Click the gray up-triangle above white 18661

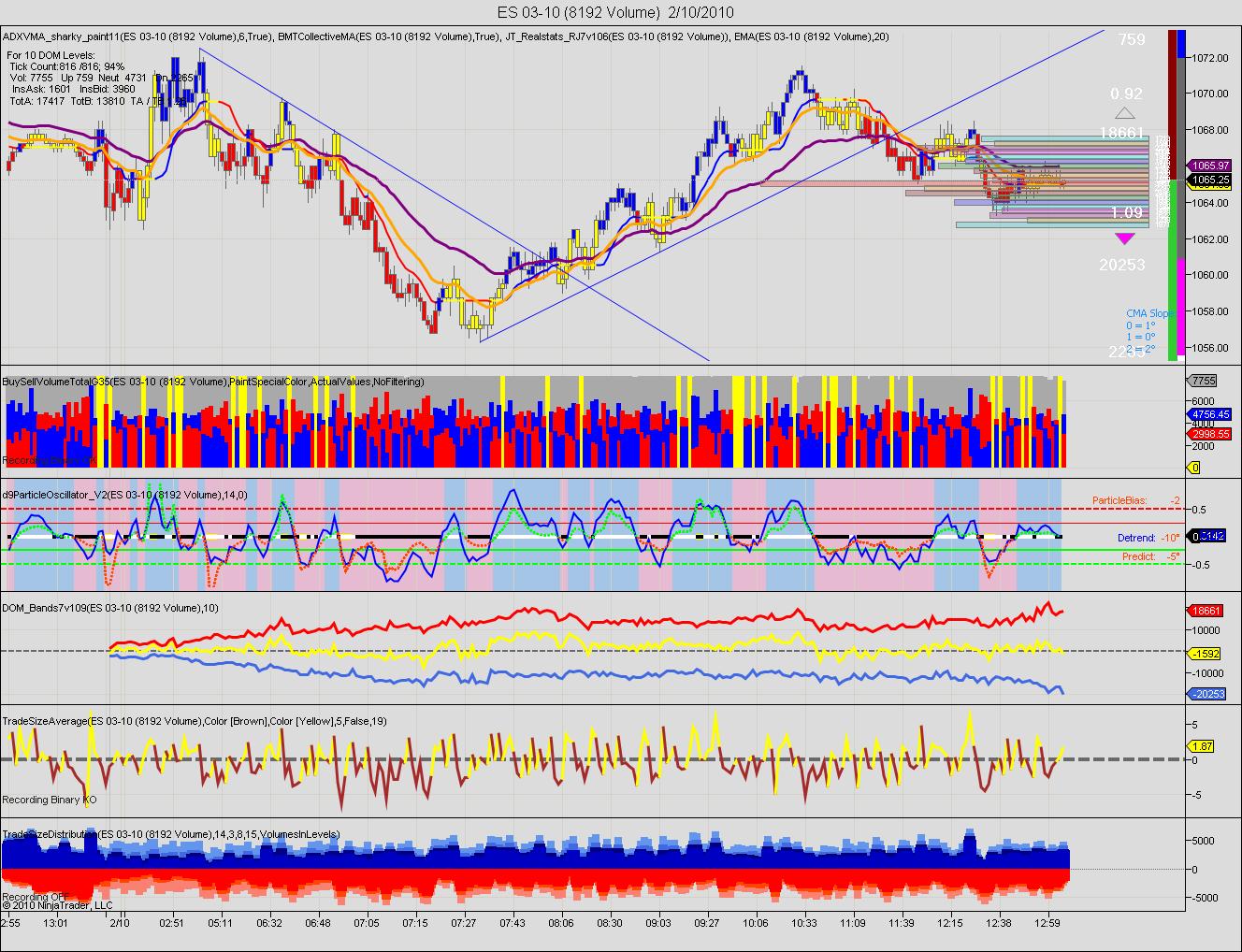[1125, 113]
